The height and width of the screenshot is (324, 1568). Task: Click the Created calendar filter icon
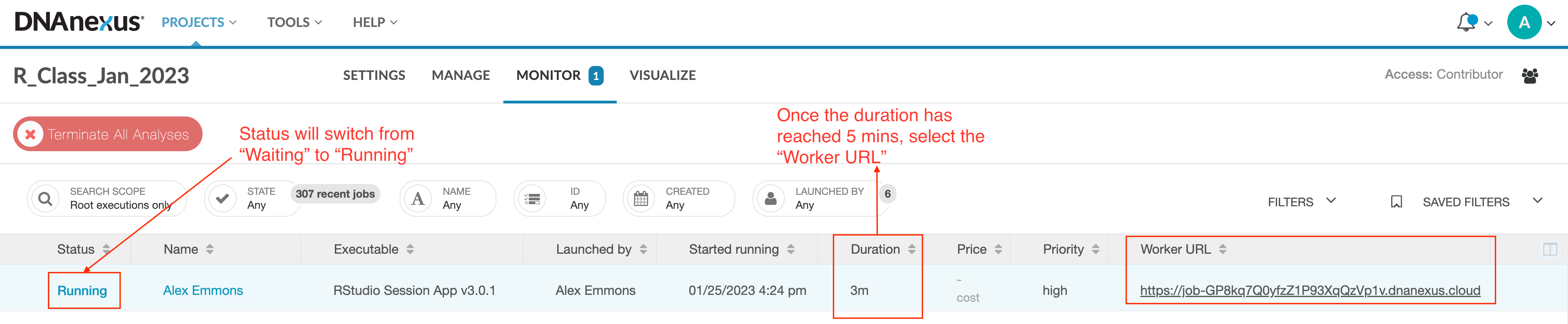tap(641, 199)
